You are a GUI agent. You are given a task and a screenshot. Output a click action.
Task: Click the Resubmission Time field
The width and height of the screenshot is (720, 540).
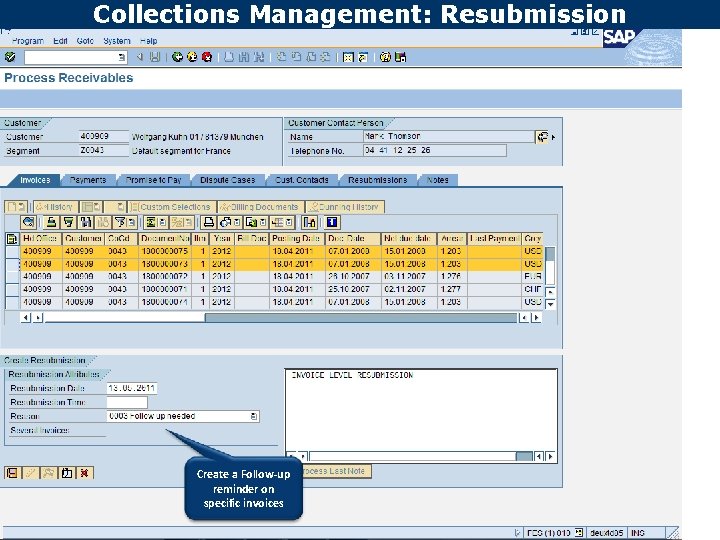(127, 402)
